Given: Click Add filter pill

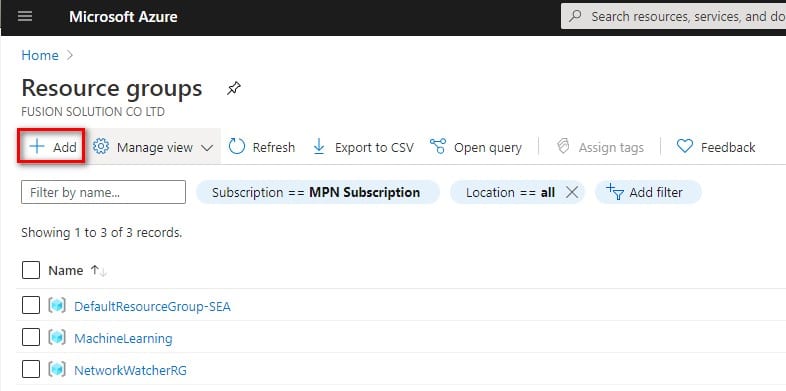Looking at the screenshot, I should pyautogui.click(x=648, y=192).
